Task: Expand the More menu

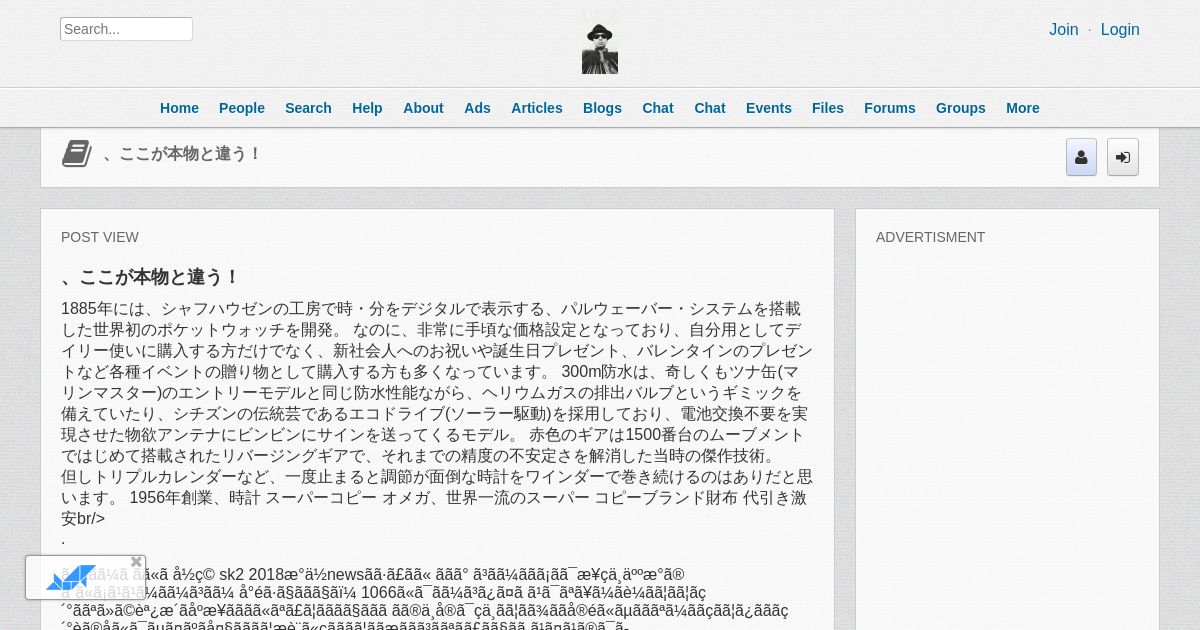Action: (x=1023, y=108)
